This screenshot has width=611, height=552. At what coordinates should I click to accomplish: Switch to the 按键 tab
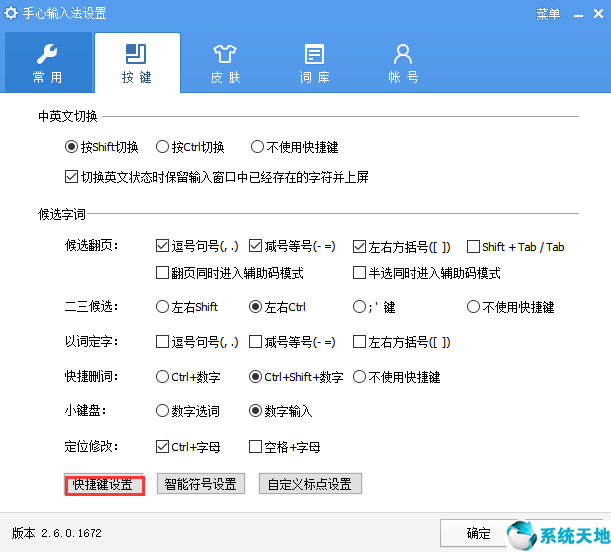(x=137, y=62)
